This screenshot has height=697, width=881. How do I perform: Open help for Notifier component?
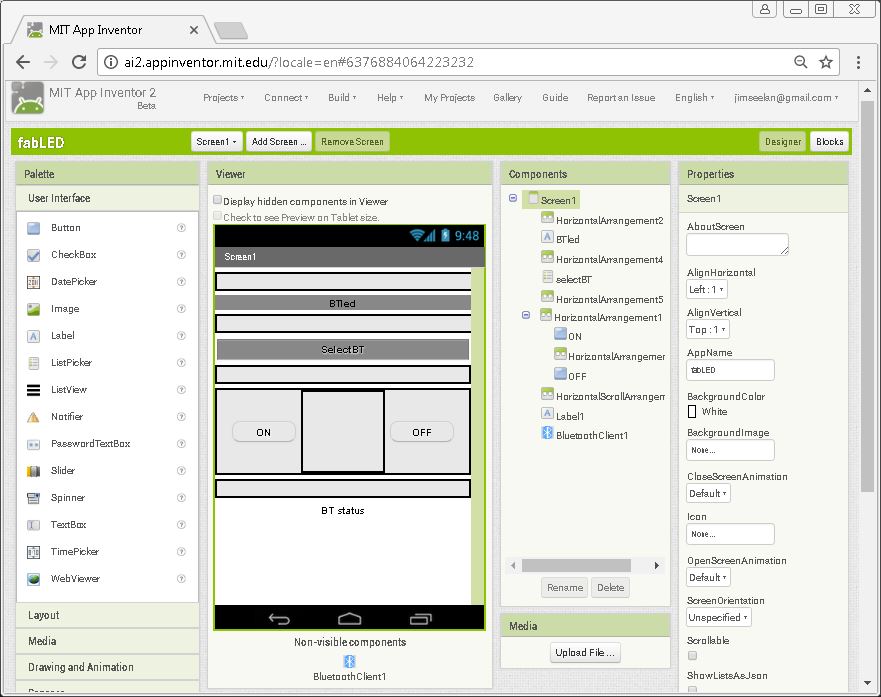pos(181,416)
